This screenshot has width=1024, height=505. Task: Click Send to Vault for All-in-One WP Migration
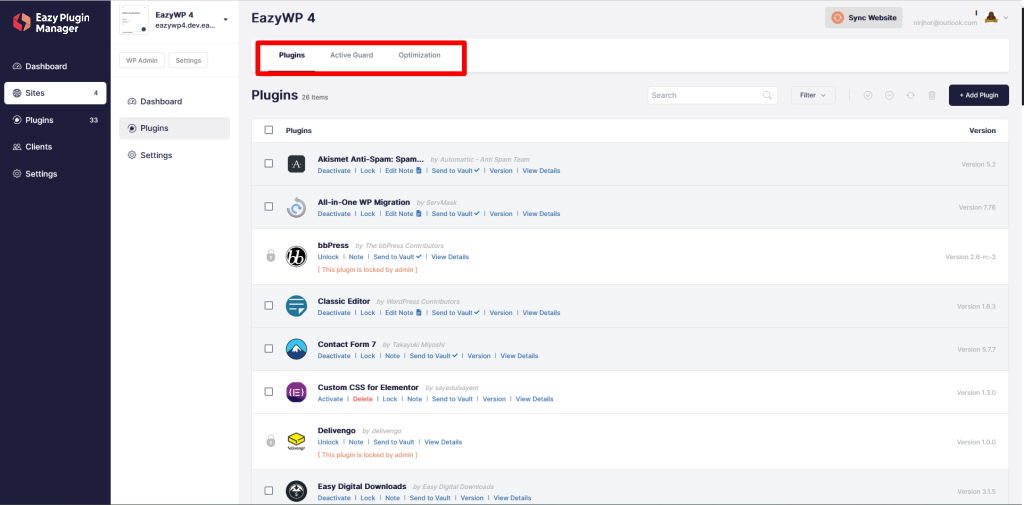455,214
